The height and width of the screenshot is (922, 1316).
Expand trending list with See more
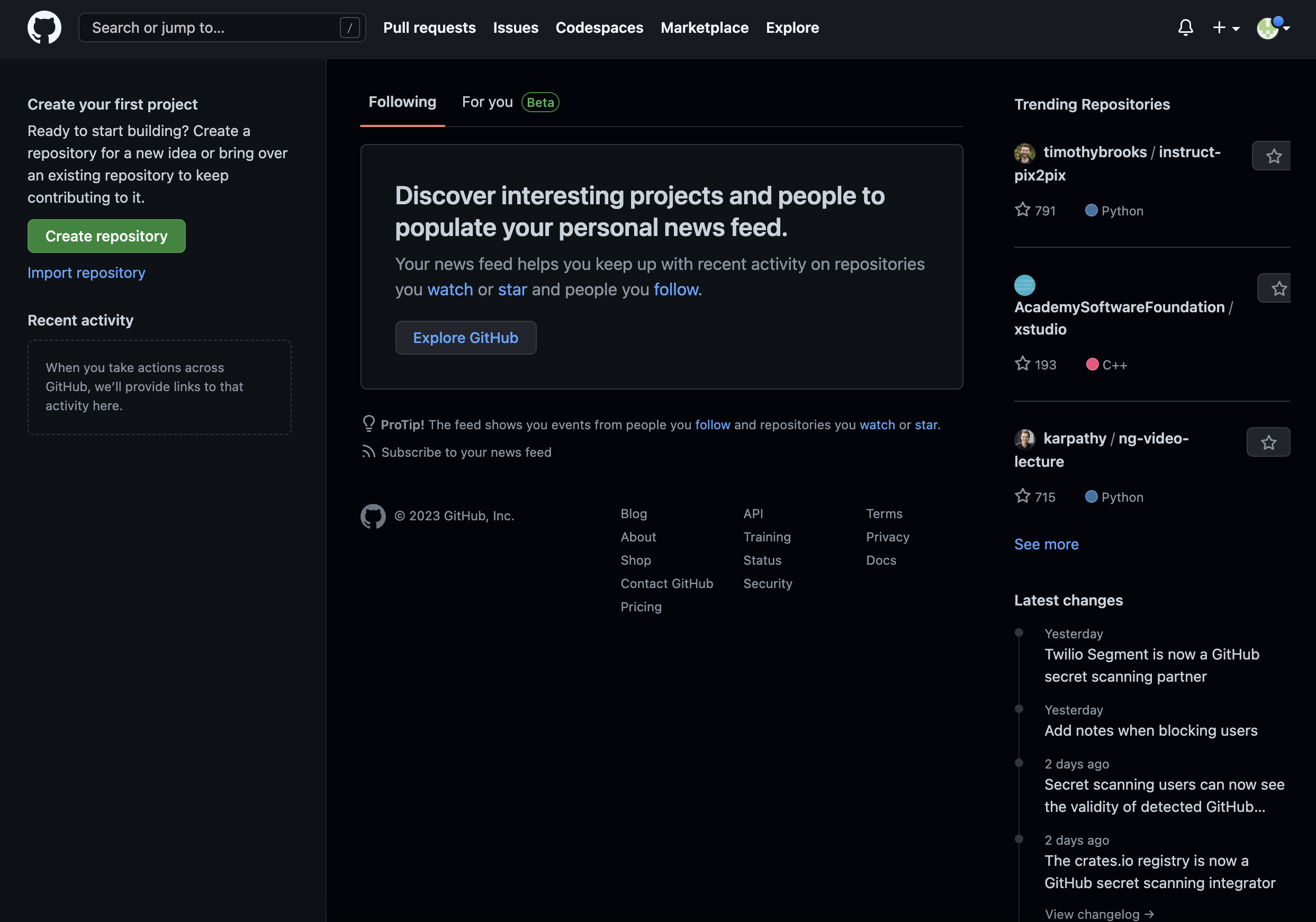click(x=1046, y=544)
